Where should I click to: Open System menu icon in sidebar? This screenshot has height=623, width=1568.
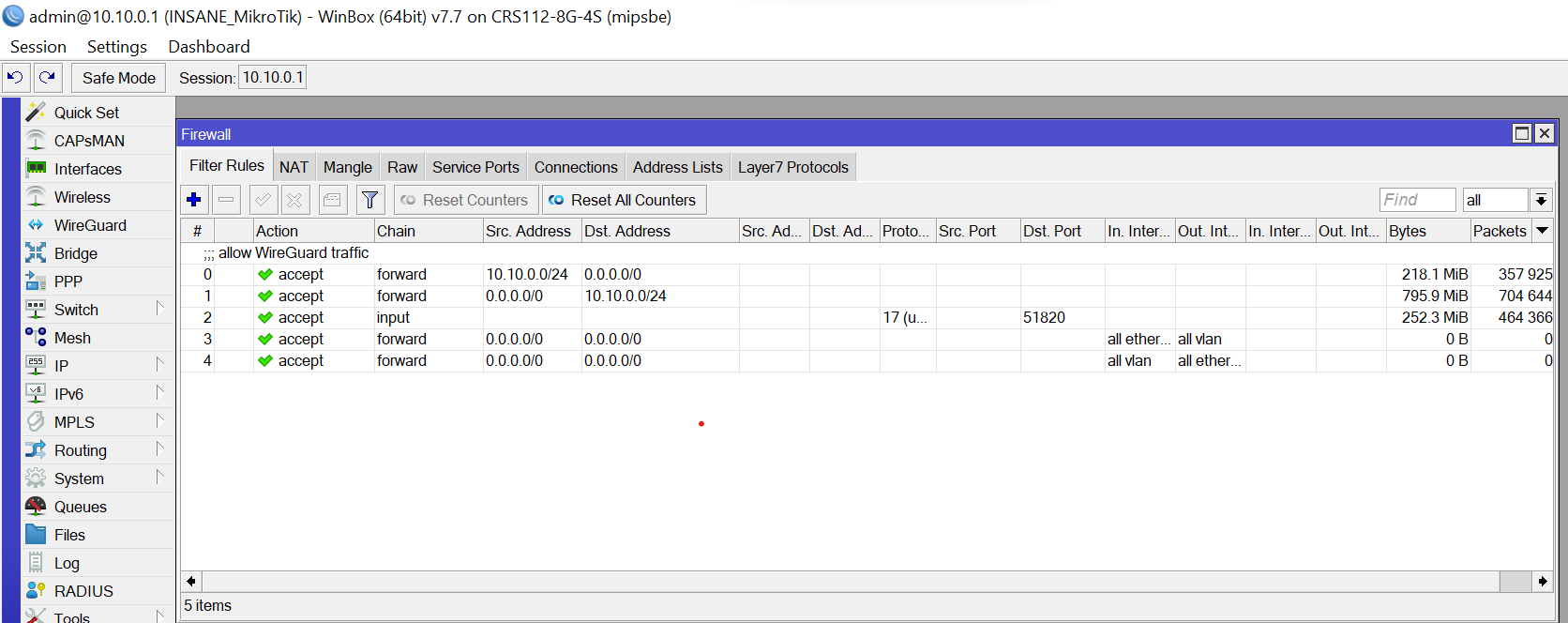pyautogui.click(x=36, y=478)
